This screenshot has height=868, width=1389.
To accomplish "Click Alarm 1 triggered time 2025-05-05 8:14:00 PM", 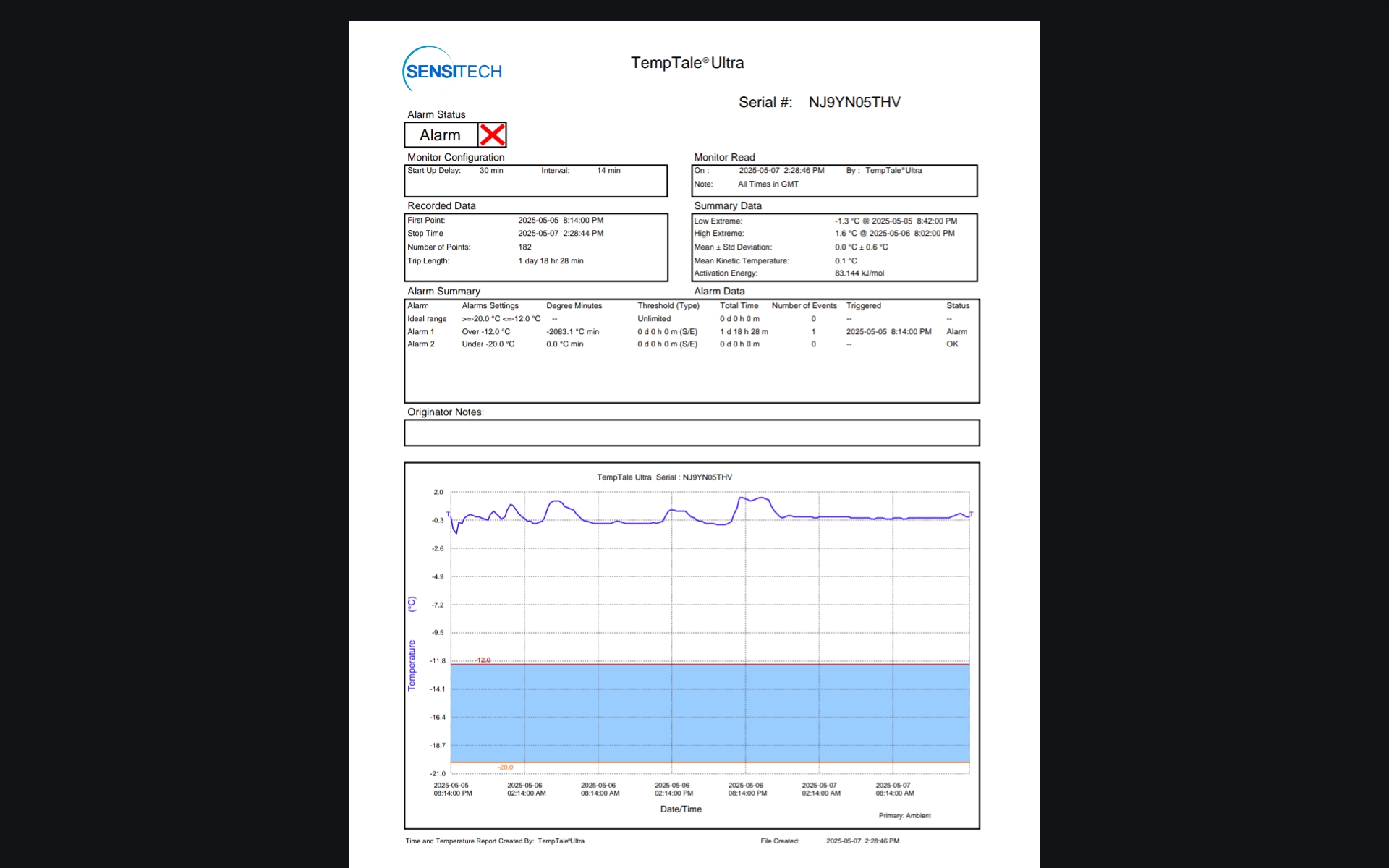I will pos(889,332).
